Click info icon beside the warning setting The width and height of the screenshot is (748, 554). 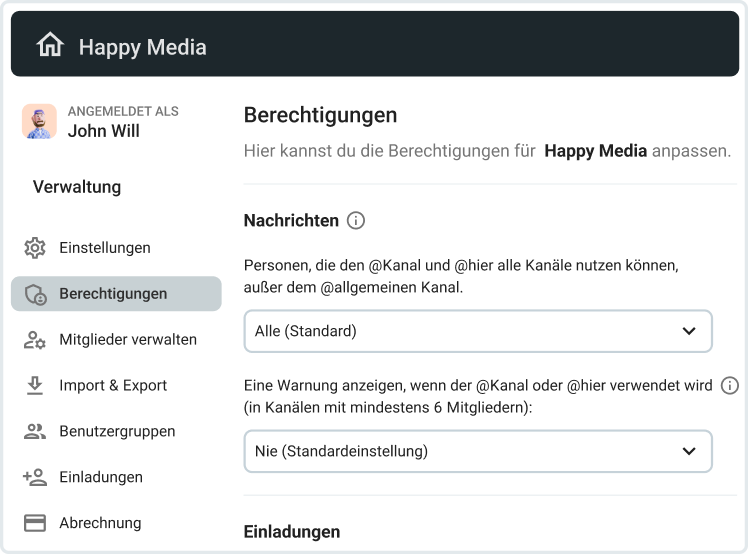(729, 385)
